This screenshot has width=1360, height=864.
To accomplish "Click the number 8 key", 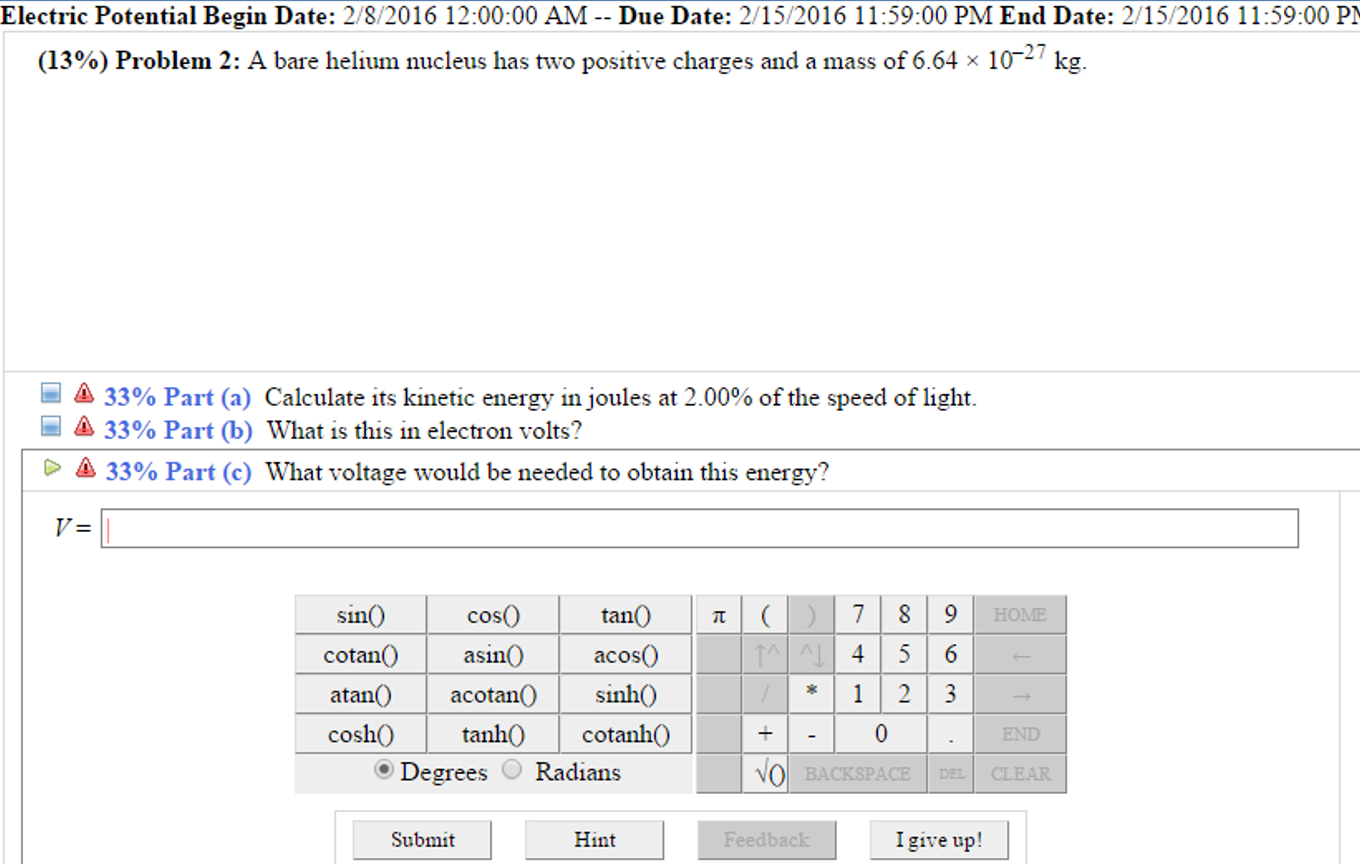I will (x=904, y=615).
